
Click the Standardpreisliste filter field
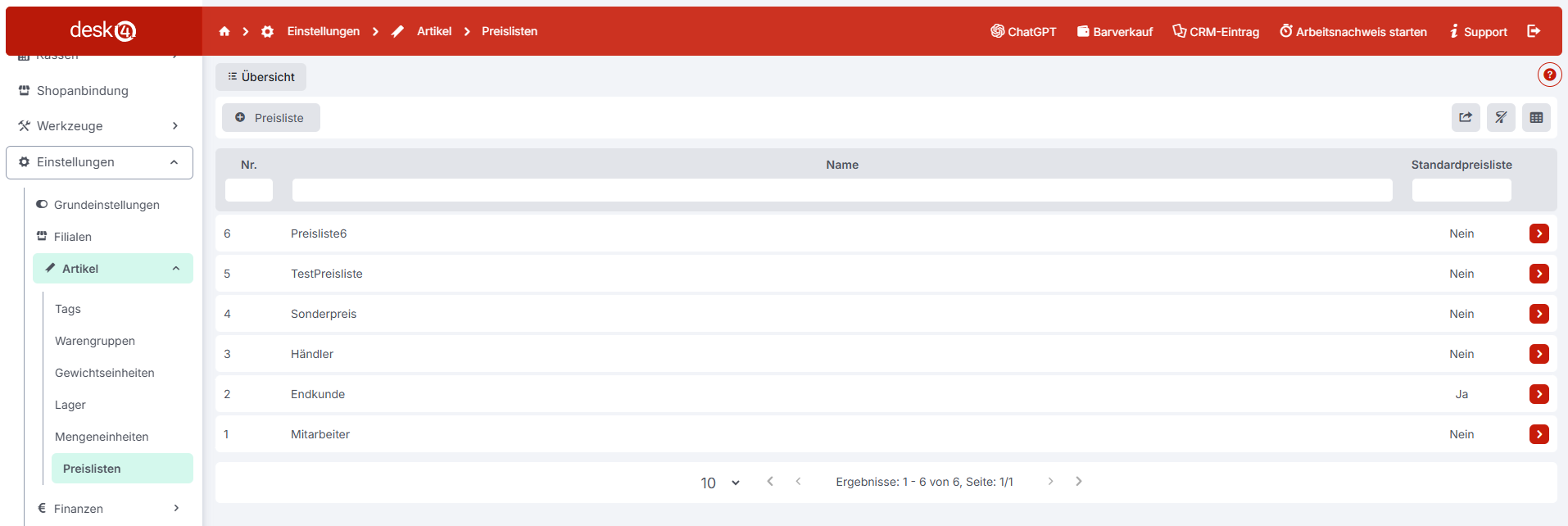click(x=1461, y=190)
